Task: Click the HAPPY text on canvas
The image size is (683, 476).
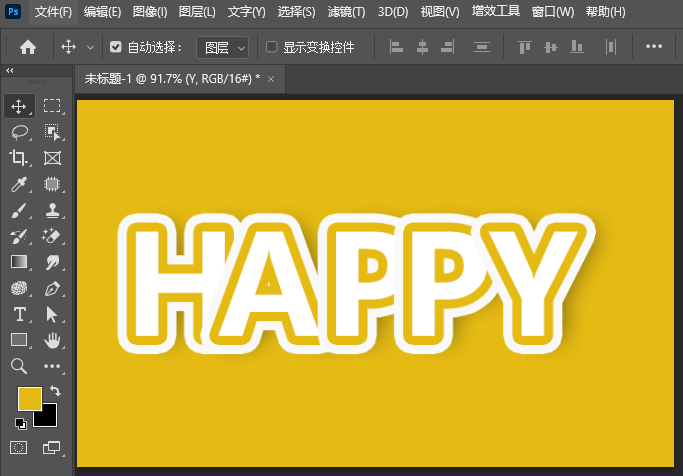Action: coord(356,283)
